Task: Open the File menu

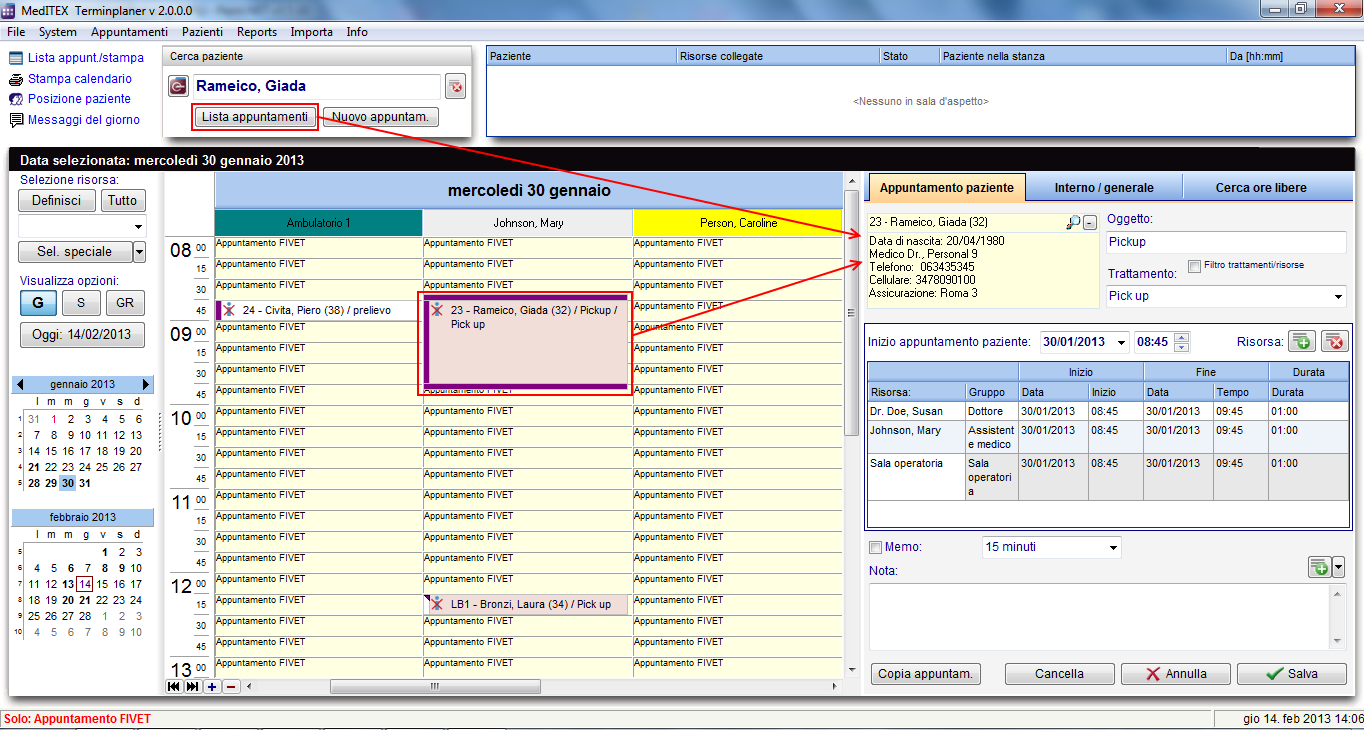Action: 16,32
